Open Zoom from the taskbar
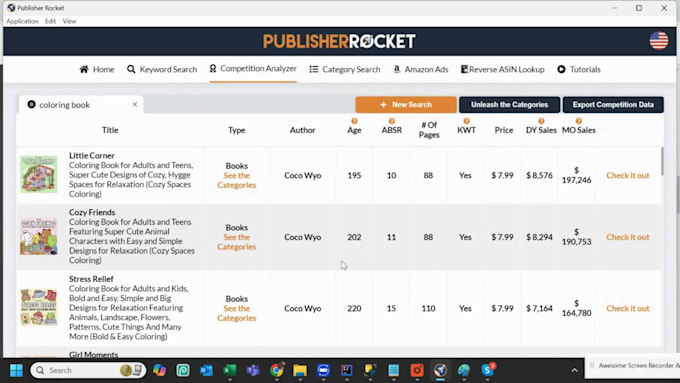The width and height of the screenshot is (680, 383). [x=323, y=370]
